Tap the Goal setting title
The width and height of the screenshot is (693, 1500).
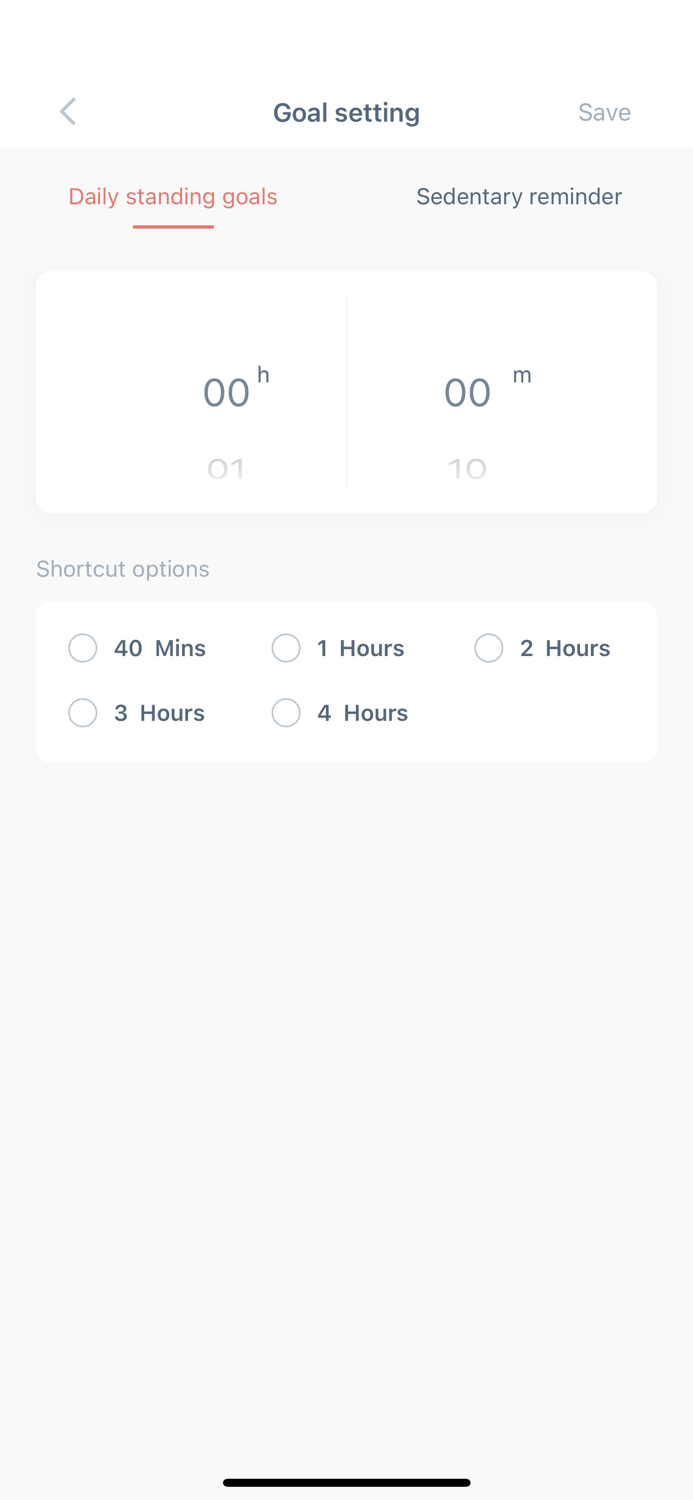[346, 112]
